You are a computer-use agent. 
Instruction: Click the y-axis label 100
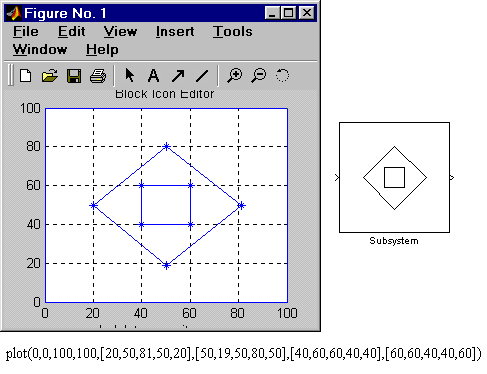[30, 108]
